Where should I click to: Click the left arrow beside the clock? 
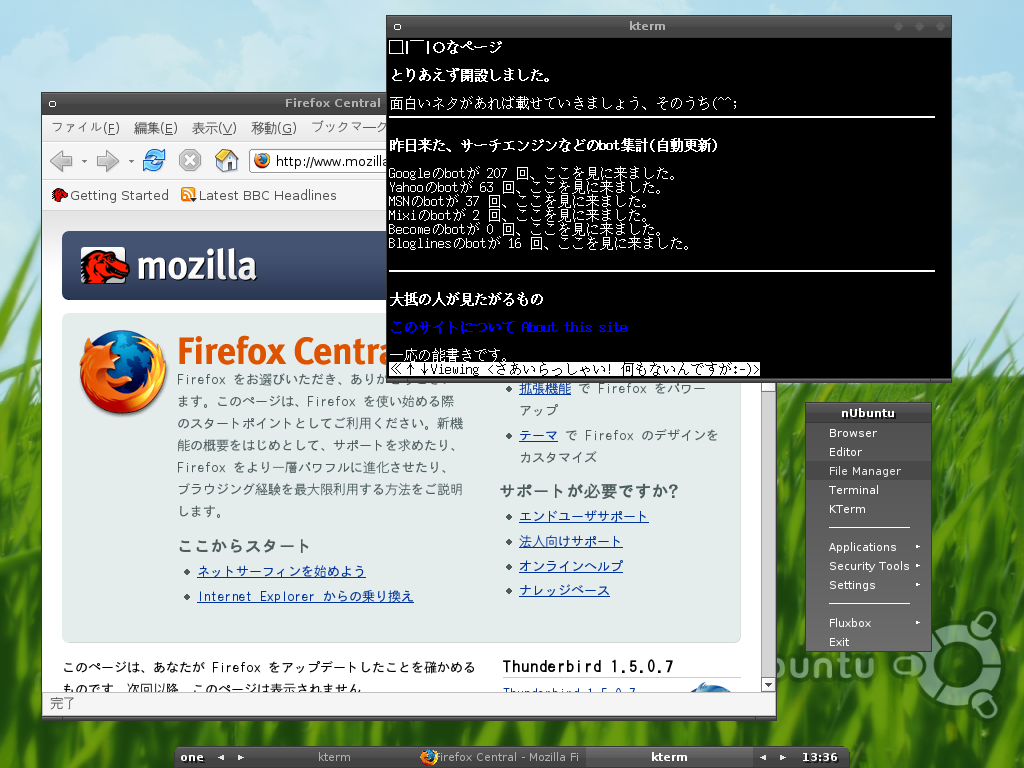[763, 758]
